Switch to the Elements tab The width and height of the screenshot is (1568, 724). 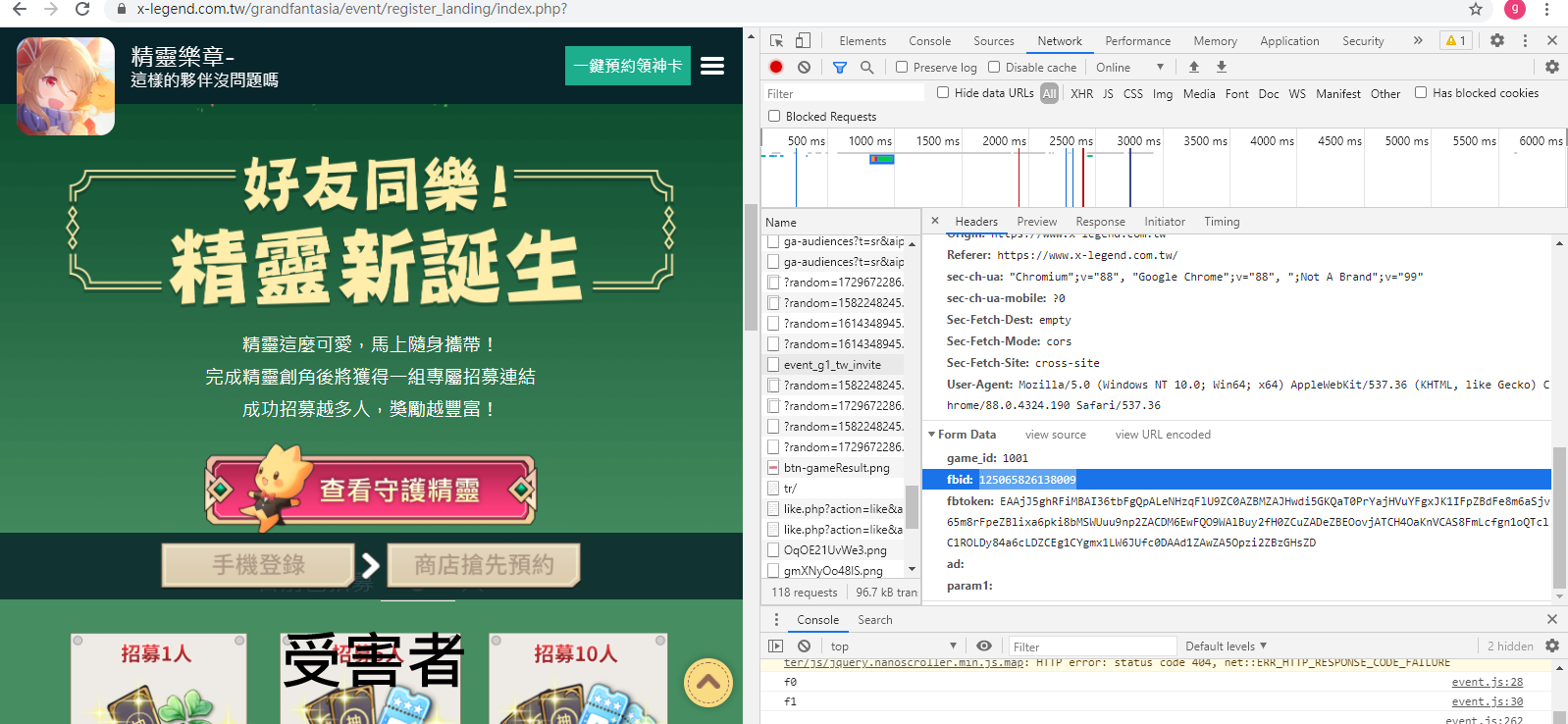pos(862,40)
